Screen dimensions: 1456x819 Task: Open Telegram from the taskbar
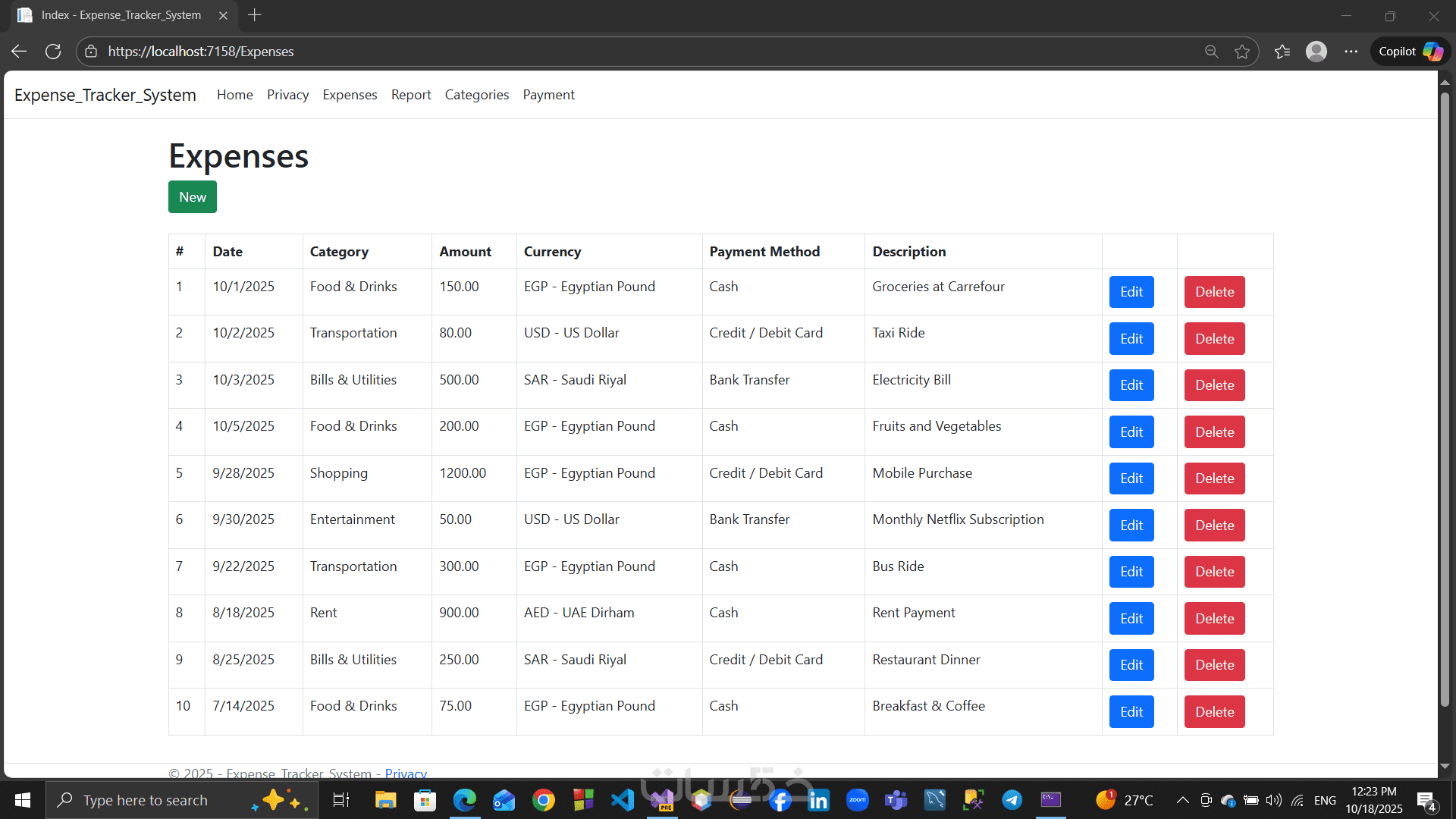[x=1012, y=800]
